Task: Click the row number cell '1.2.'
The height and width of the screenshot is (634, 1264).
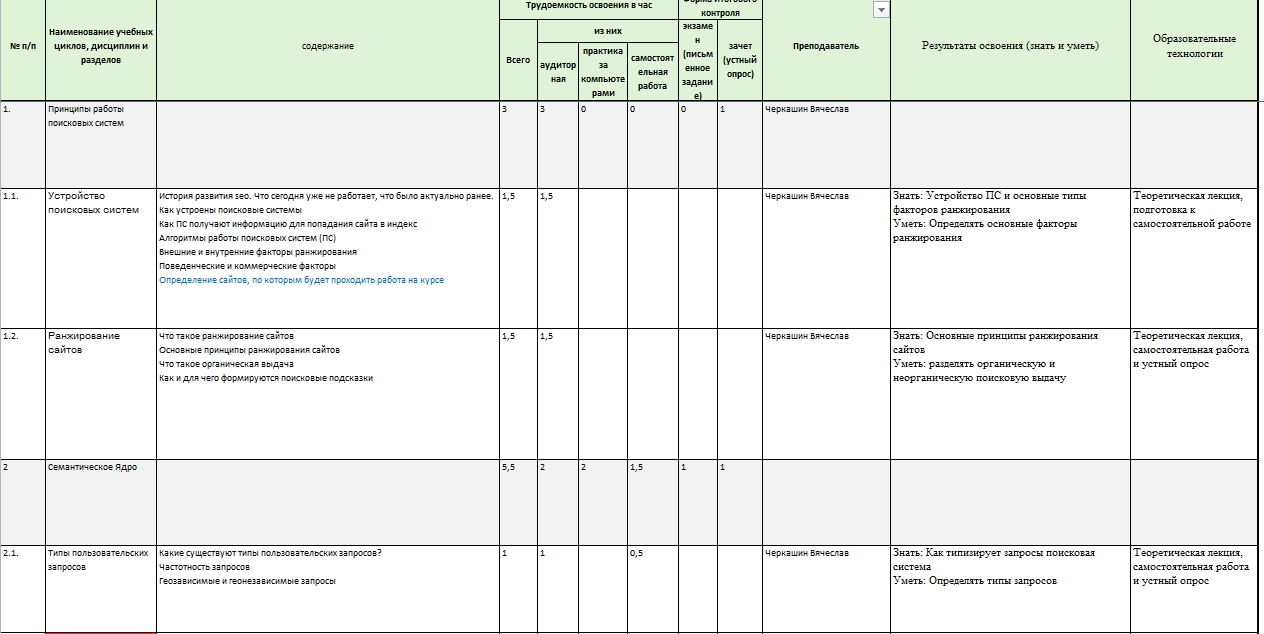Action: (23, 393)
